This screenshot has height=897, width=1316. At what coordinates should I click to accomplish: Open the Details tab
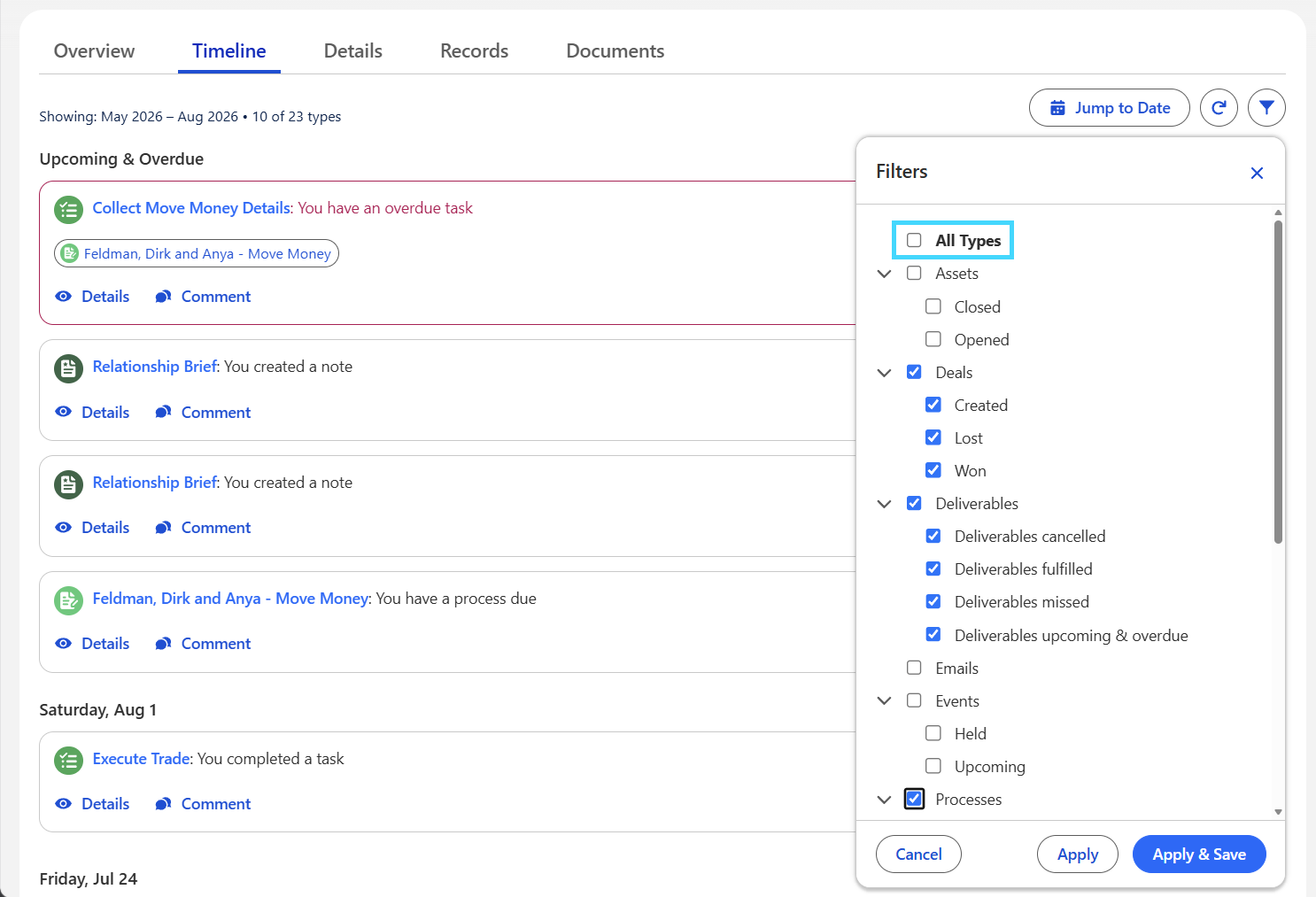pyautogui.click(x=353, y=51)
